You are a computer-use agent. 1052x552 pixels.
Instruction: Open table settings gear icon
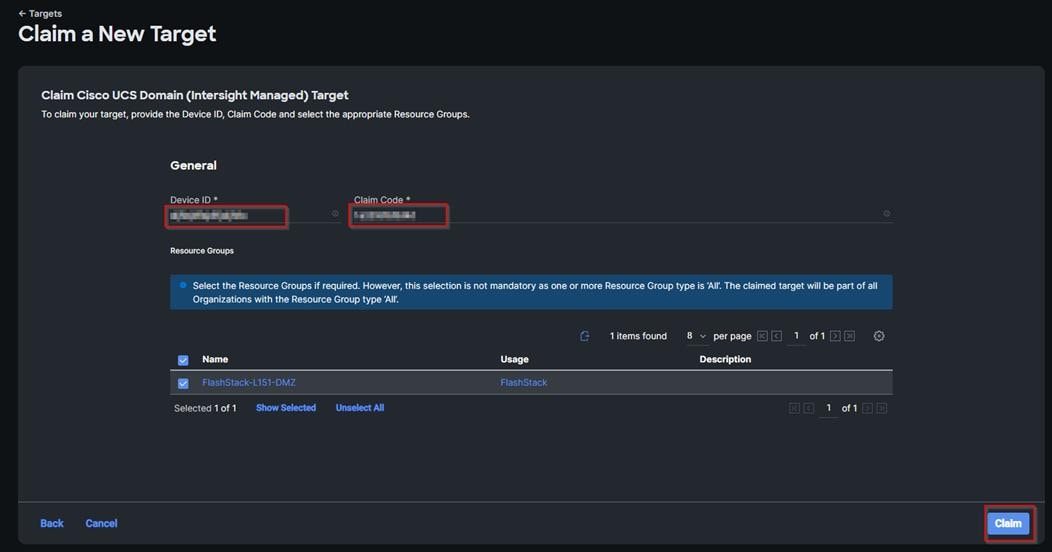click(879, 336)
